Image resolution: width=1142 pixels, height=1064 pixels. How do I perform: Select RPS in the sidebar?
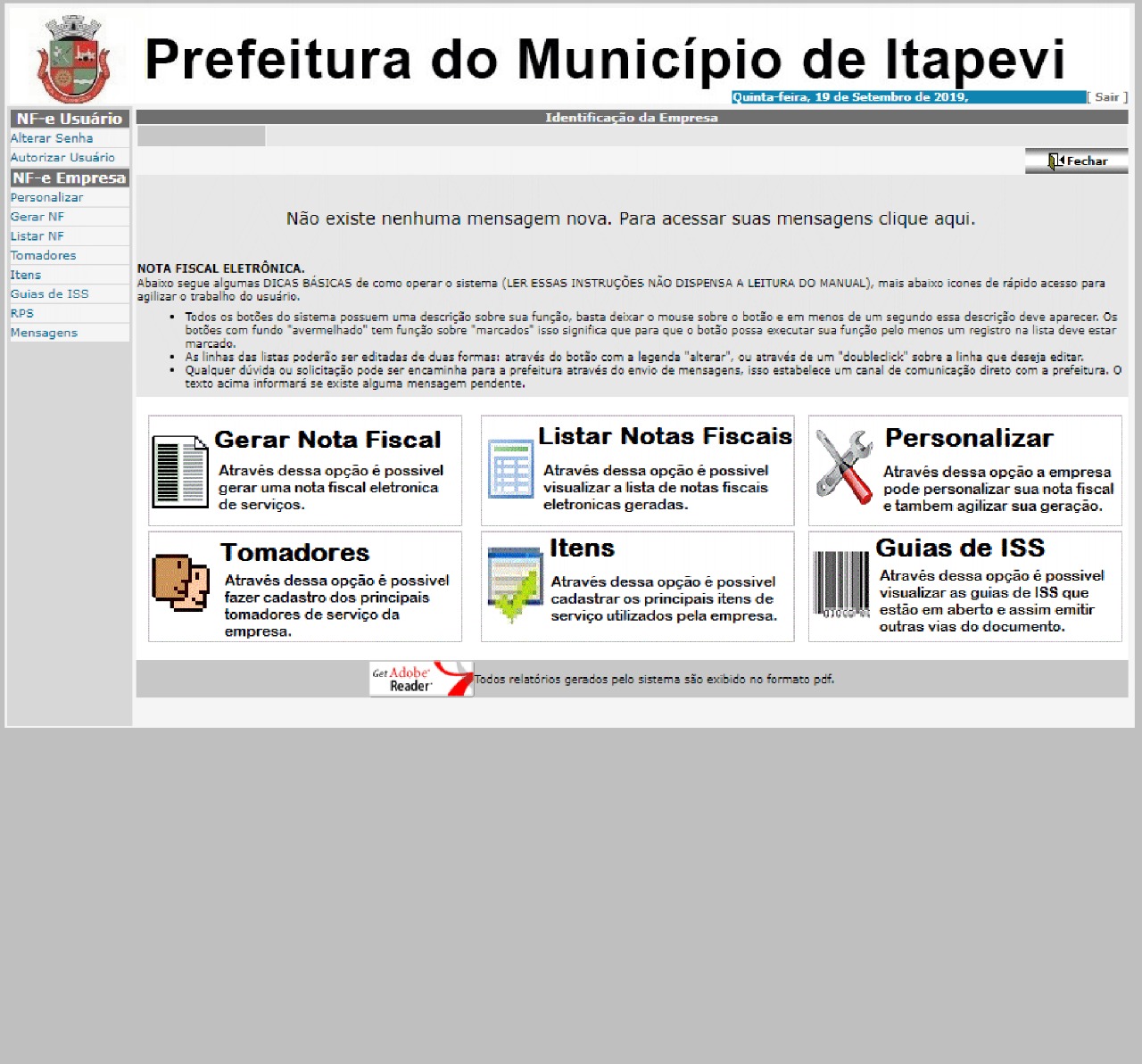[21, 313]
